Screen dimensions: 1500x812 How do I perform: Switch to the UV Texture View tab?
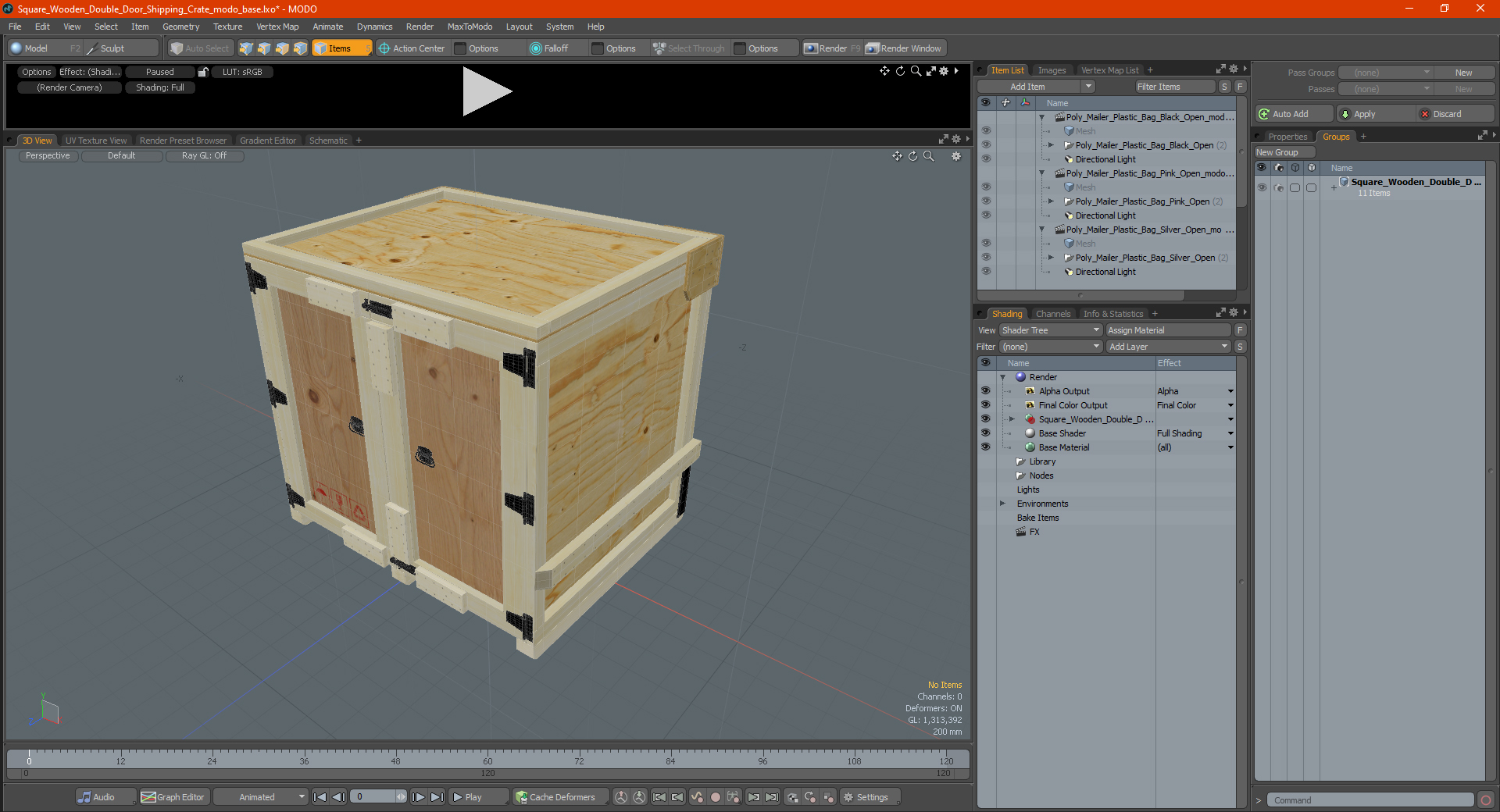[95, 141]
